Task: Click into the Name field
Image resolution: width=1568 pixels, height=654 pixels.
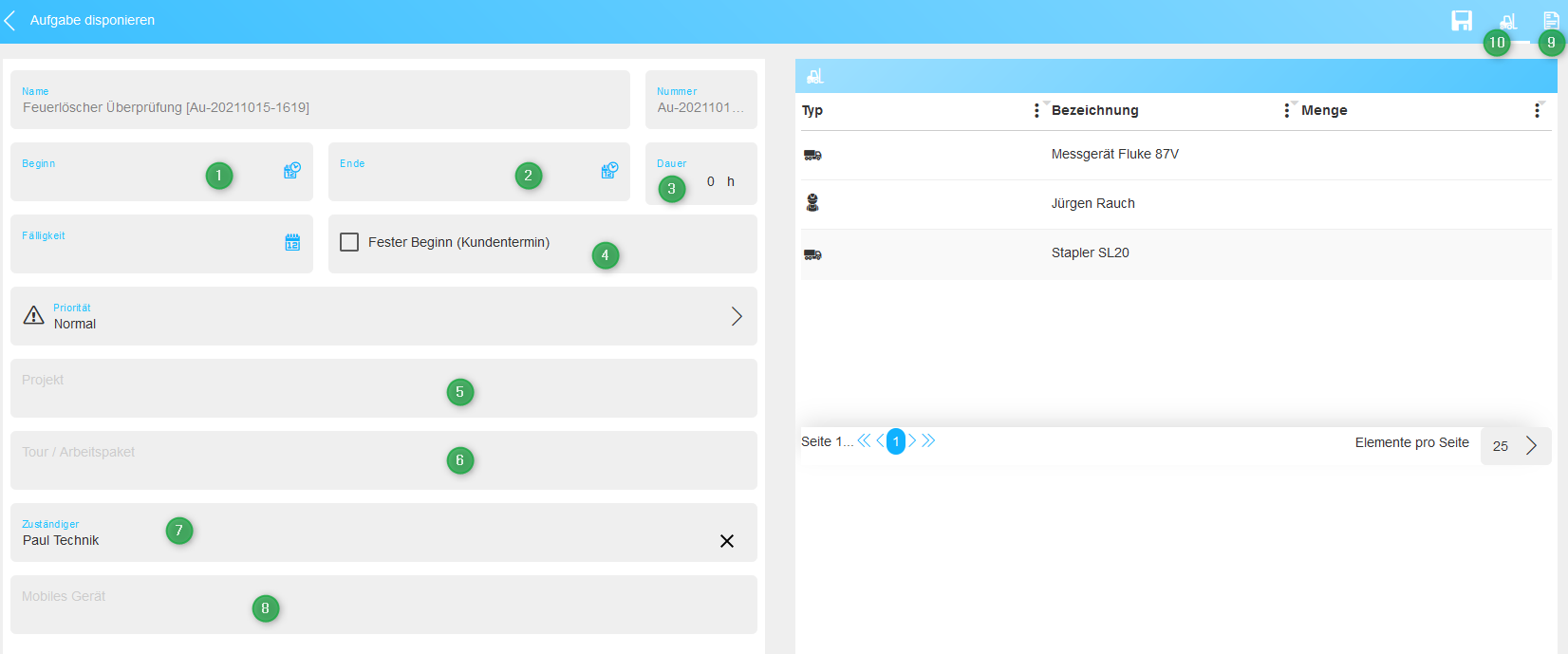Action: 320,100
